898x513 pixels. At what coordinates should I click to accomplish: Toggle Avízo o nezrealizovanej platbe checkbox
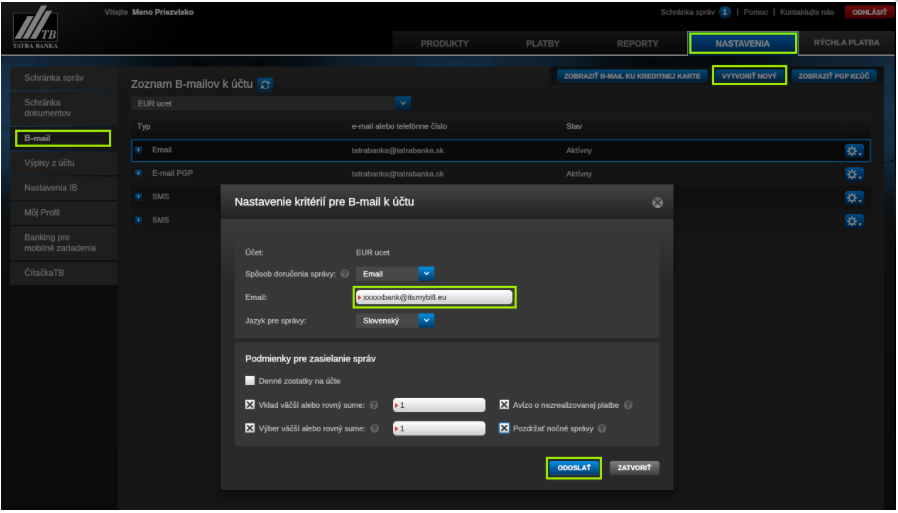pyautogui.click(x=505, y=405)
